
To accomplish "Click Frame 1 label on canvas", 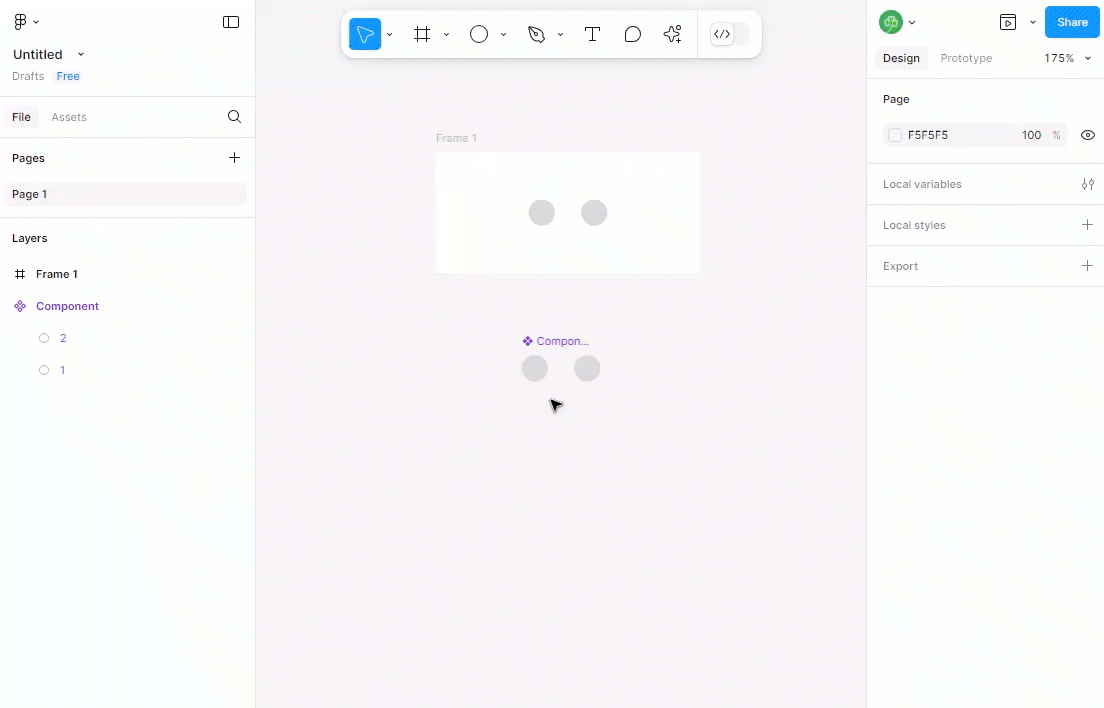I will point(456,138).
